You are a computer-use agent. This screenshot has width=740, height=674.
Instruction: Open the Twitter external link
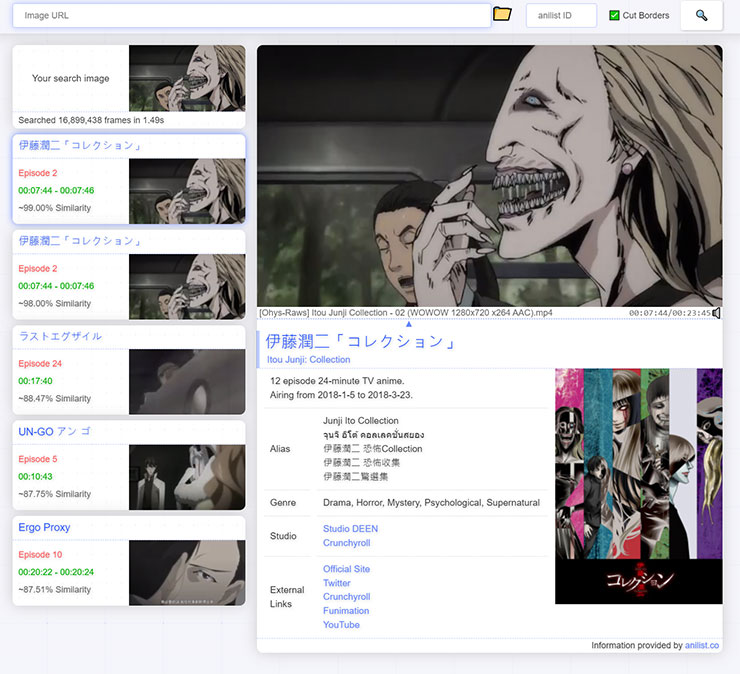(x=336, y=583)
